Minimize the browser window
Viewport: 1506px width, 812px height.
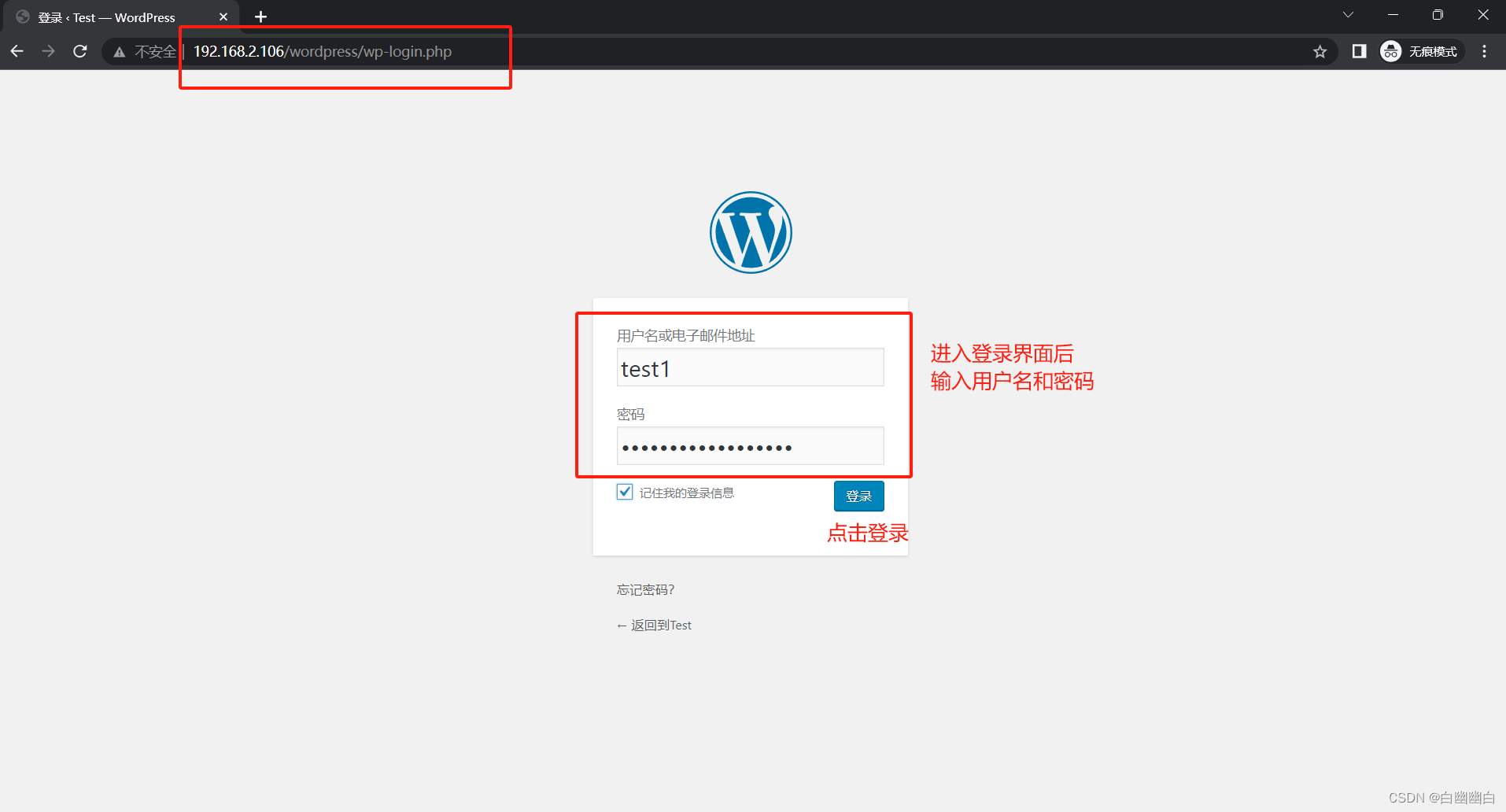(1393, 15)
